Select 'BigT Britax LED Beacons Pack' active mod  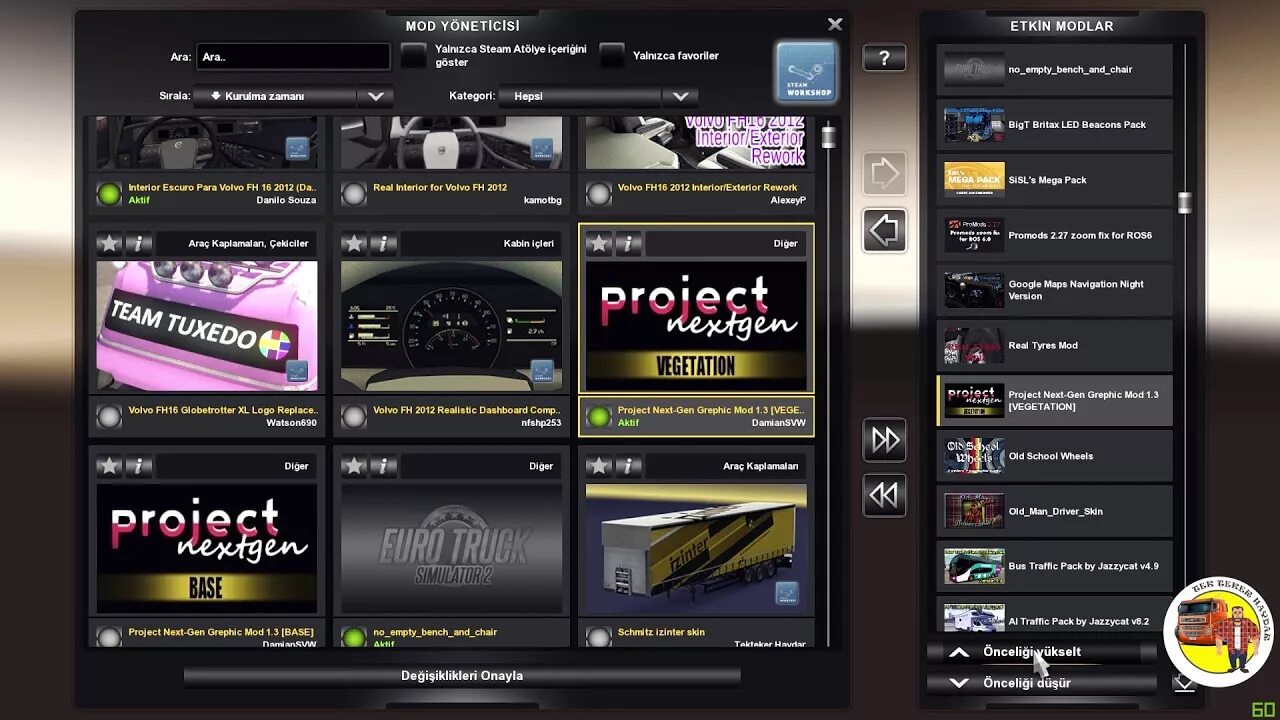click(1055, 125)
